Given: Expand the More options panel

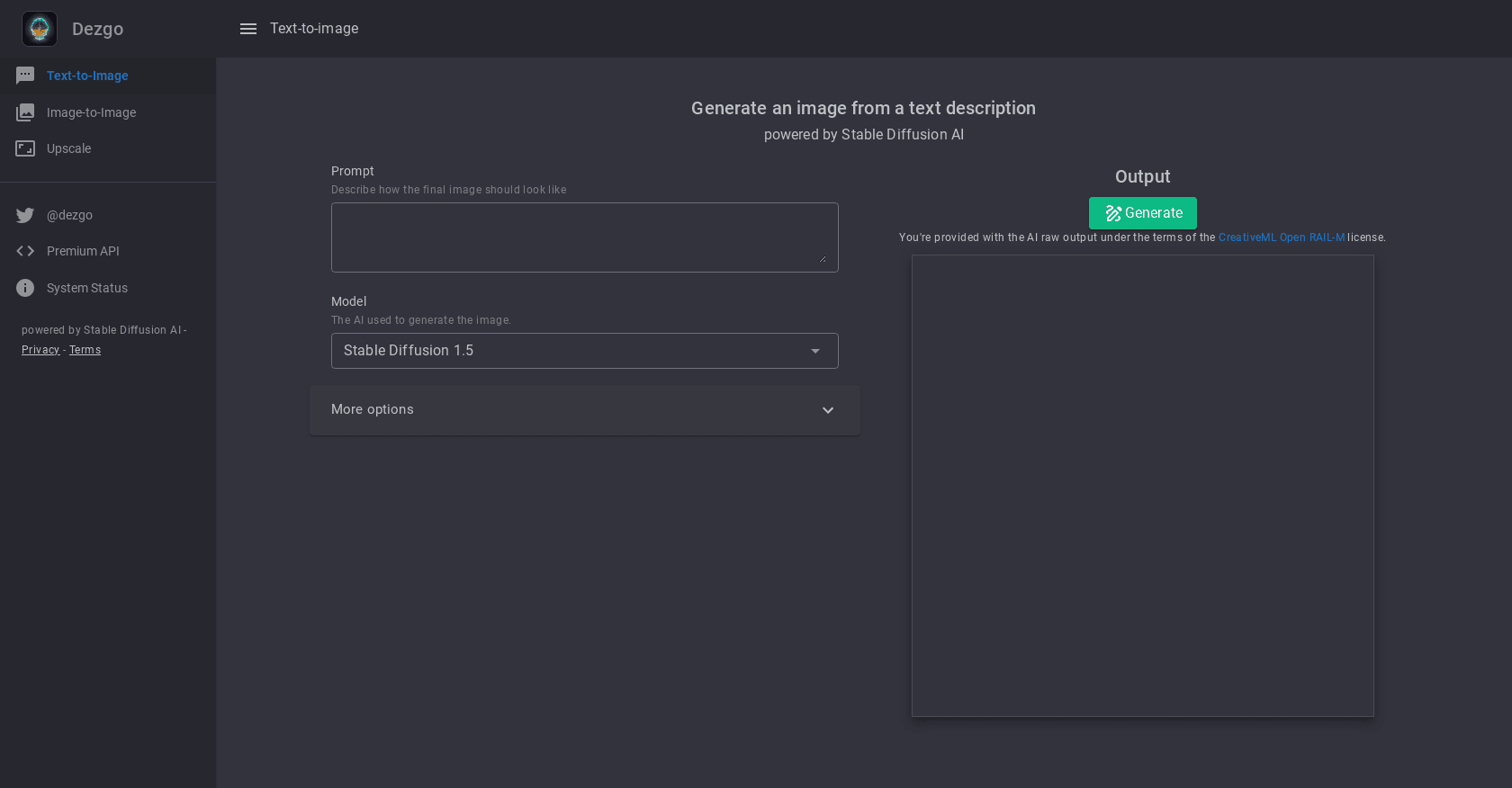Looking at the screenshot, I should [x=585, y=410].
